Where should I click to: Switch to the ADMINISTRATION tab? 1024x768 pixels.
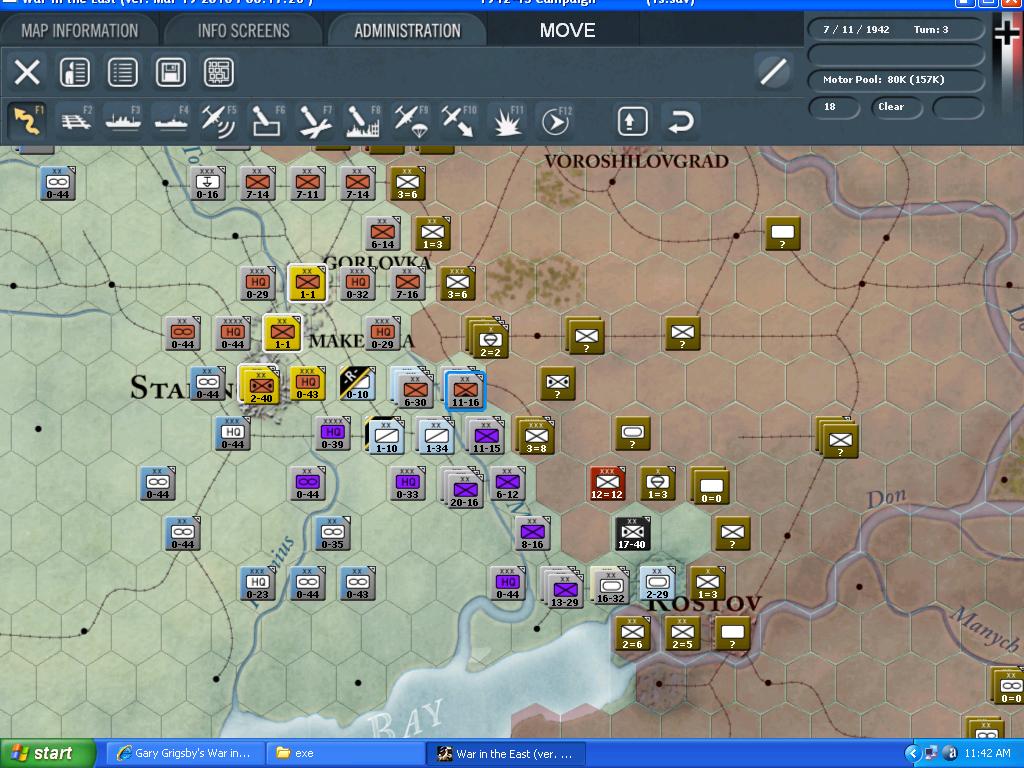(408, 30)
